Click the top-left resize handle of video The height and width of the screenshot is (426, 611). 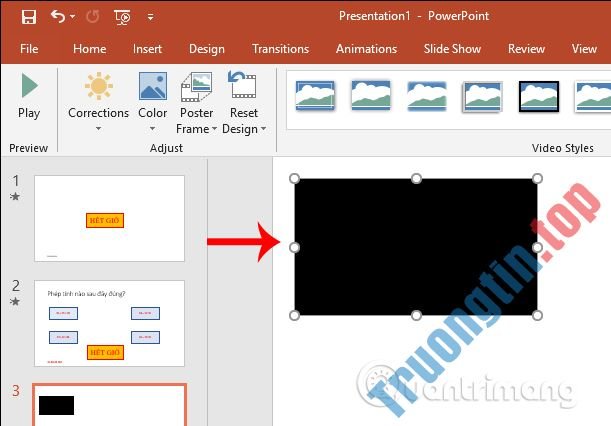[x=295, y=179]
